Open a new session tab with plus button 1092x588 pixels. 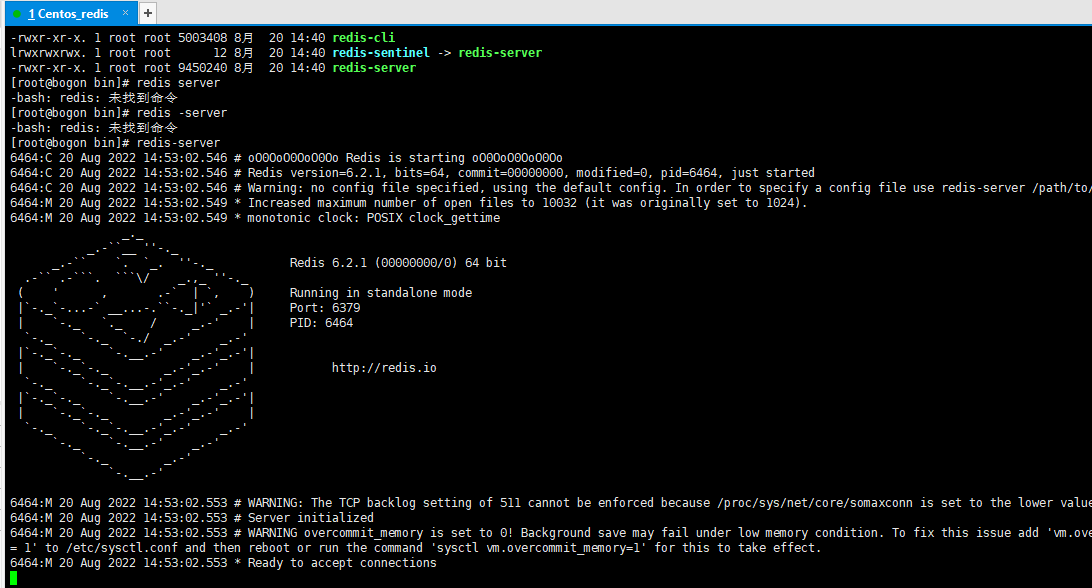(148, 13)
